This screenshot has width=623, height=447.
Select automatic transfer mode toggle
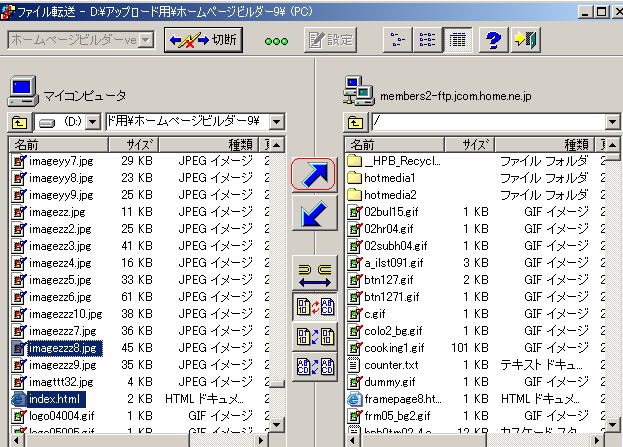tap(314, 306)
